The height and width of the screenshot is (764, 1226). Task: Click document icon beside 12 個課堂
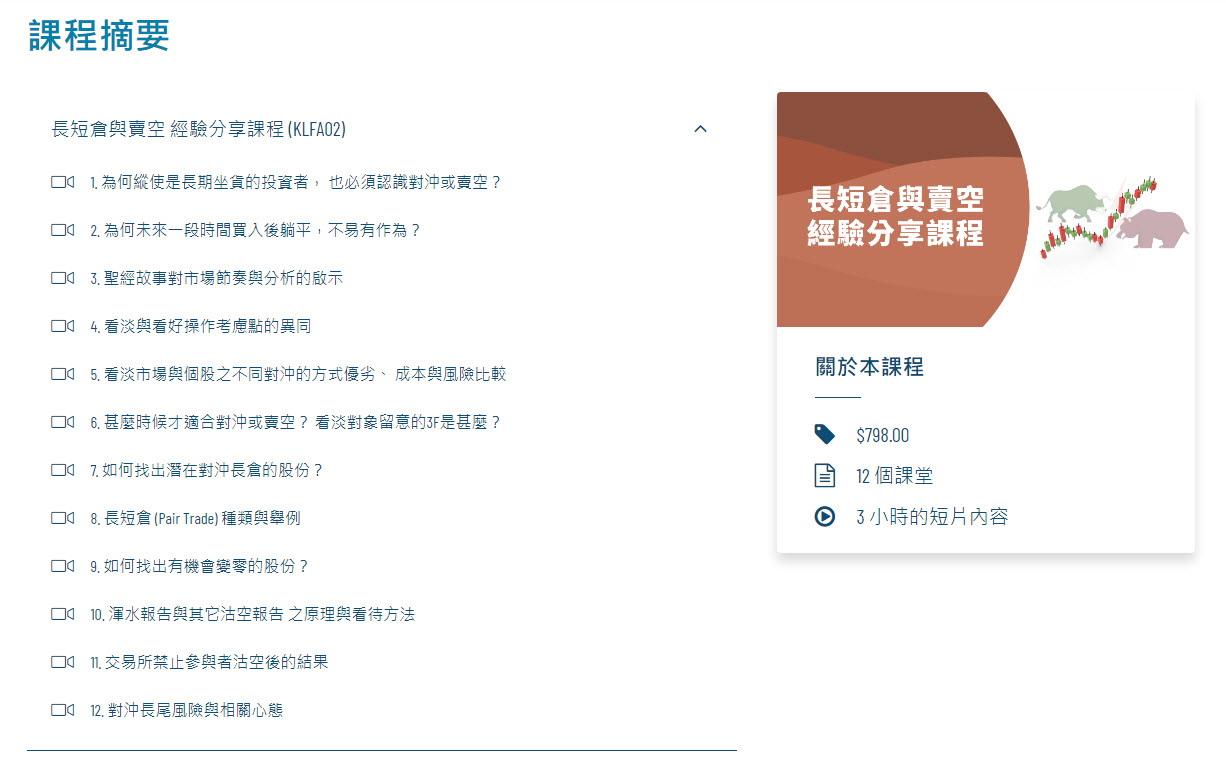coord(824,476)
